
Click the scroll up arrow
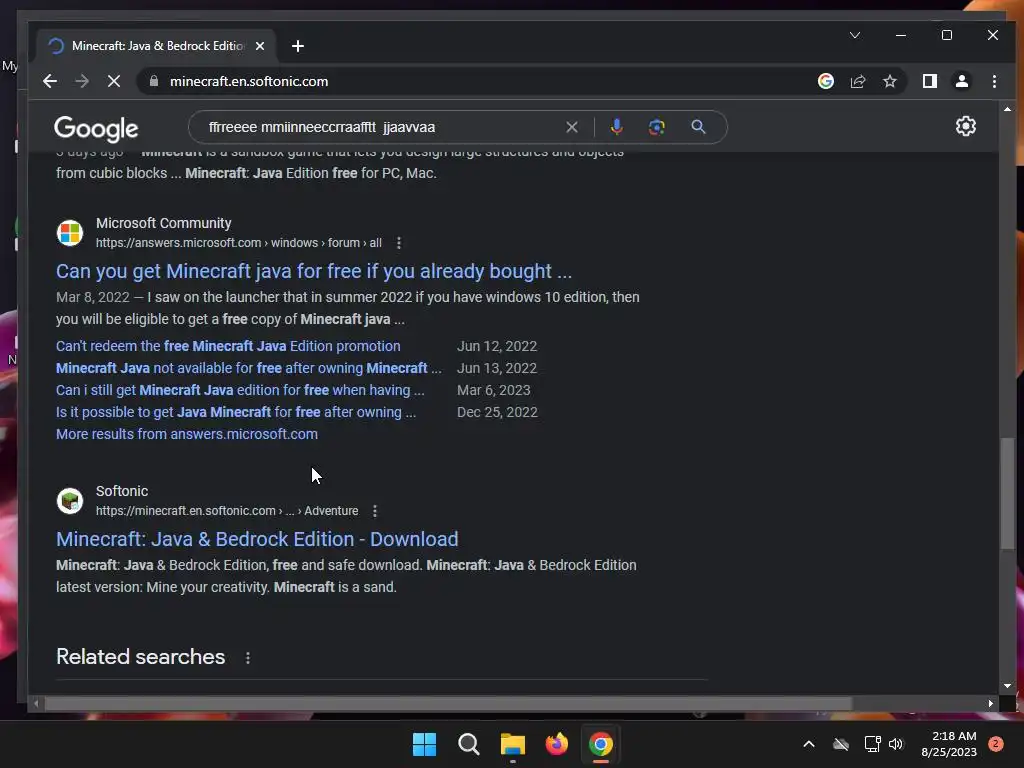click(1008, 109)
